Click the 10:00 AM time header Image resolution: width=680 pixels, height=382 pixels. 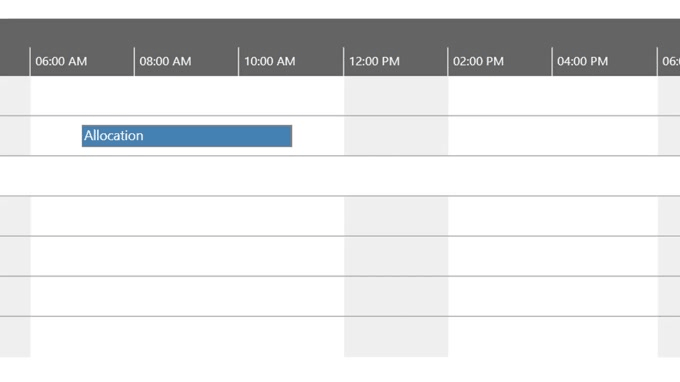tap(270, 61)
